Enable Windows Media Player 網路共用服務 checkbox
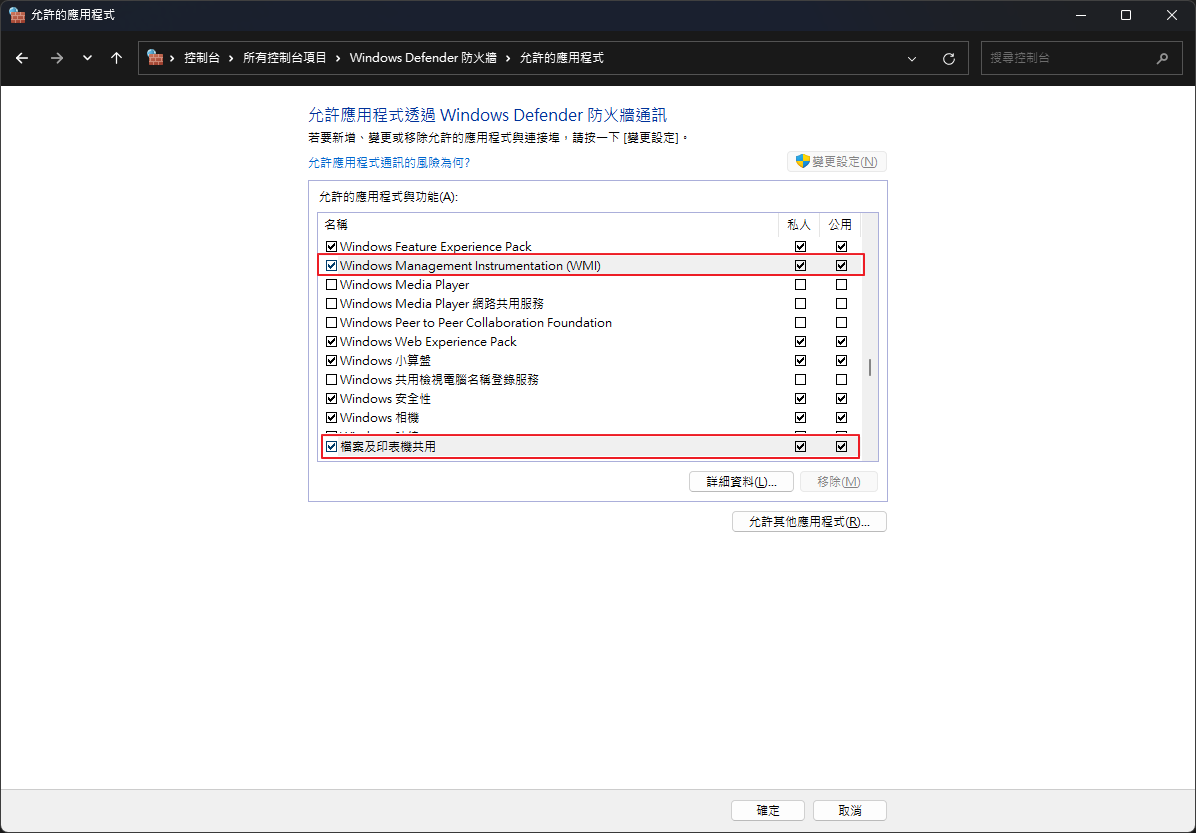Image resolution: width=1196 pixels, height=833 pixels. coord(331,304)
